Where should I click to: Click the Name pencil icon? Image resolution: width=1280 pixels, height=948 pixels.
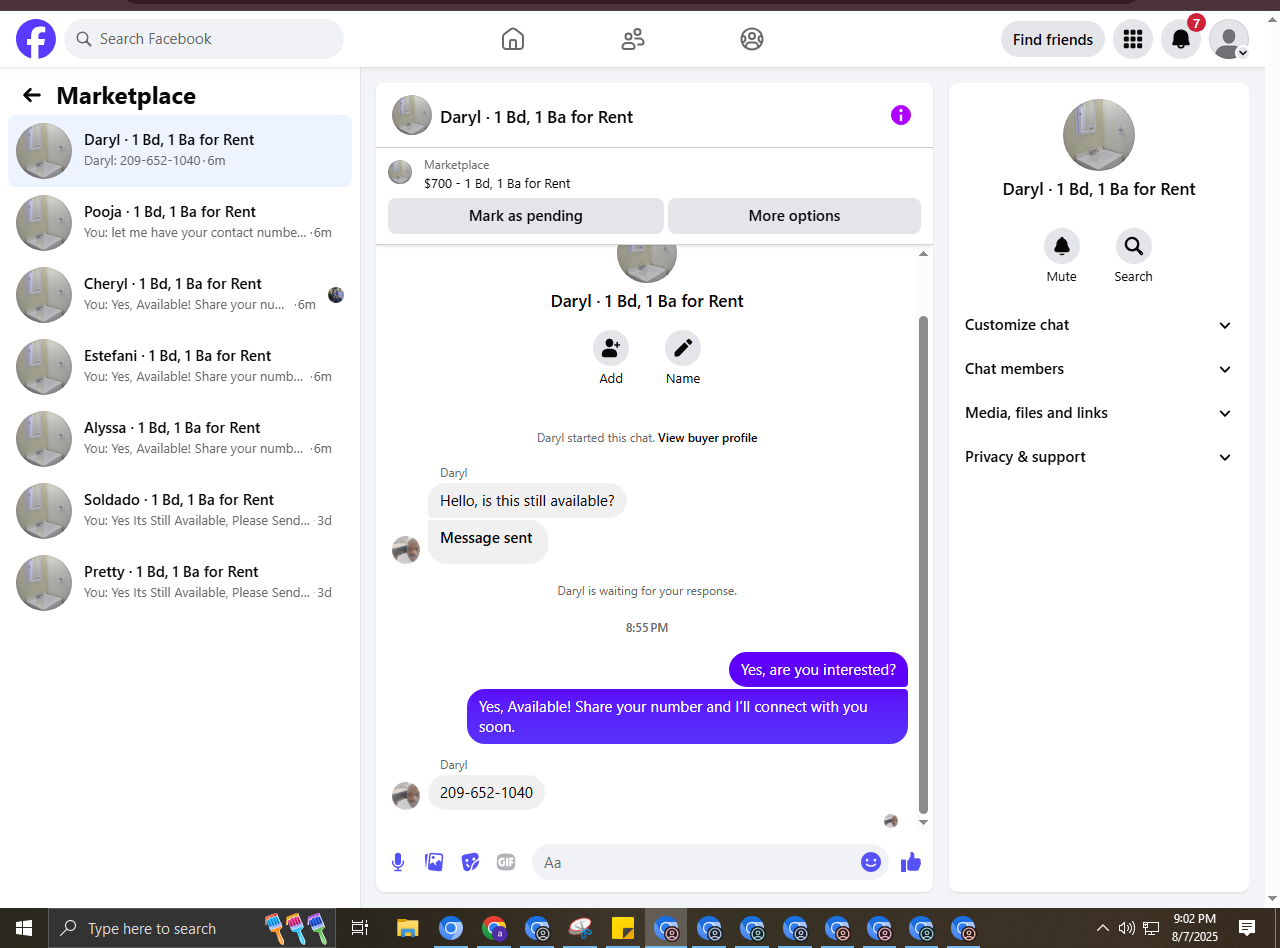[x=683, y=348]
